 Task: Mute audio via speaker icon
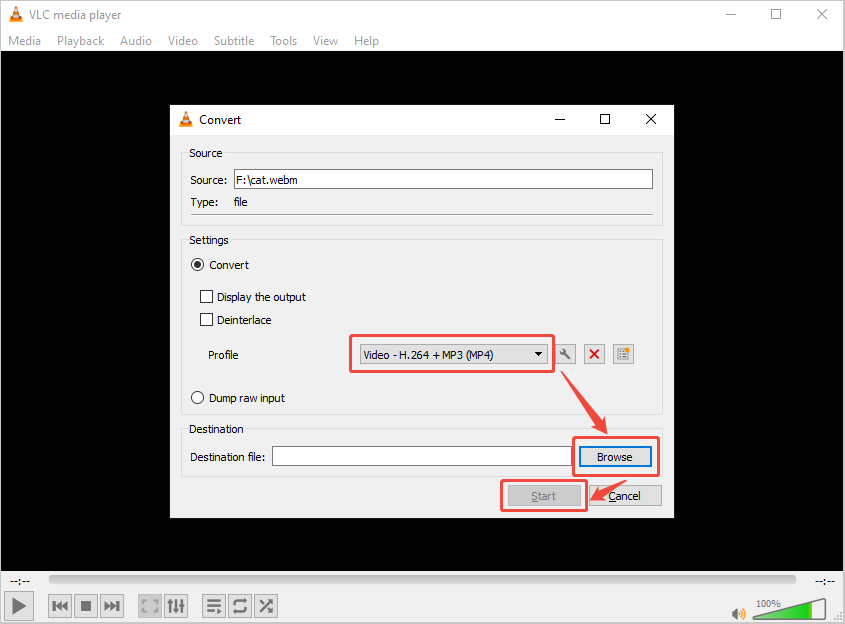pyautogui.click(x=738, y=614)
